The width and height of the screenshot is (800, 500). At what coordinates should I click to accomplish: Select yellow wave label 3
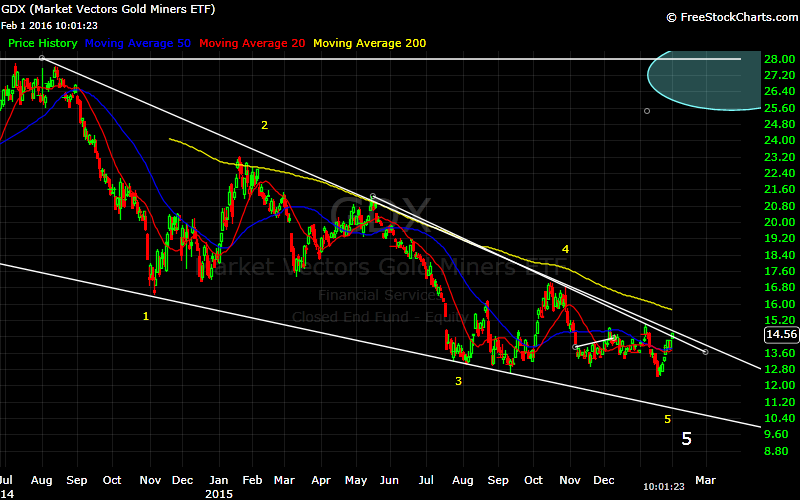(459, 381)
